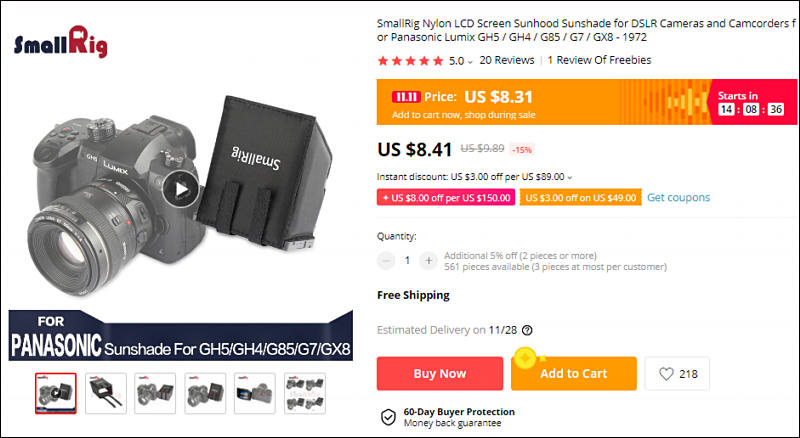Viewport: 800px width, 438px height.
Task: Click the Buy Now button
Action: [440, 374]
